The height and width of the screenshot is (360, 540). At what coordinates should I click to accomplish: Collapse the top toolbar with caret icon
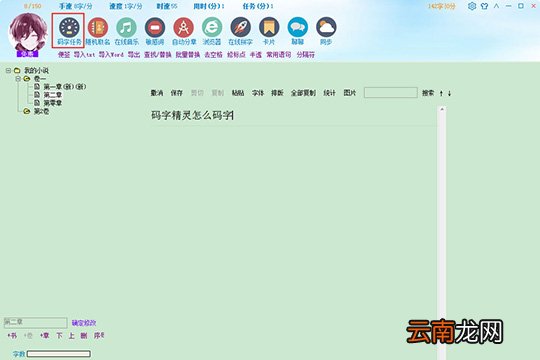tap(496, 6)
